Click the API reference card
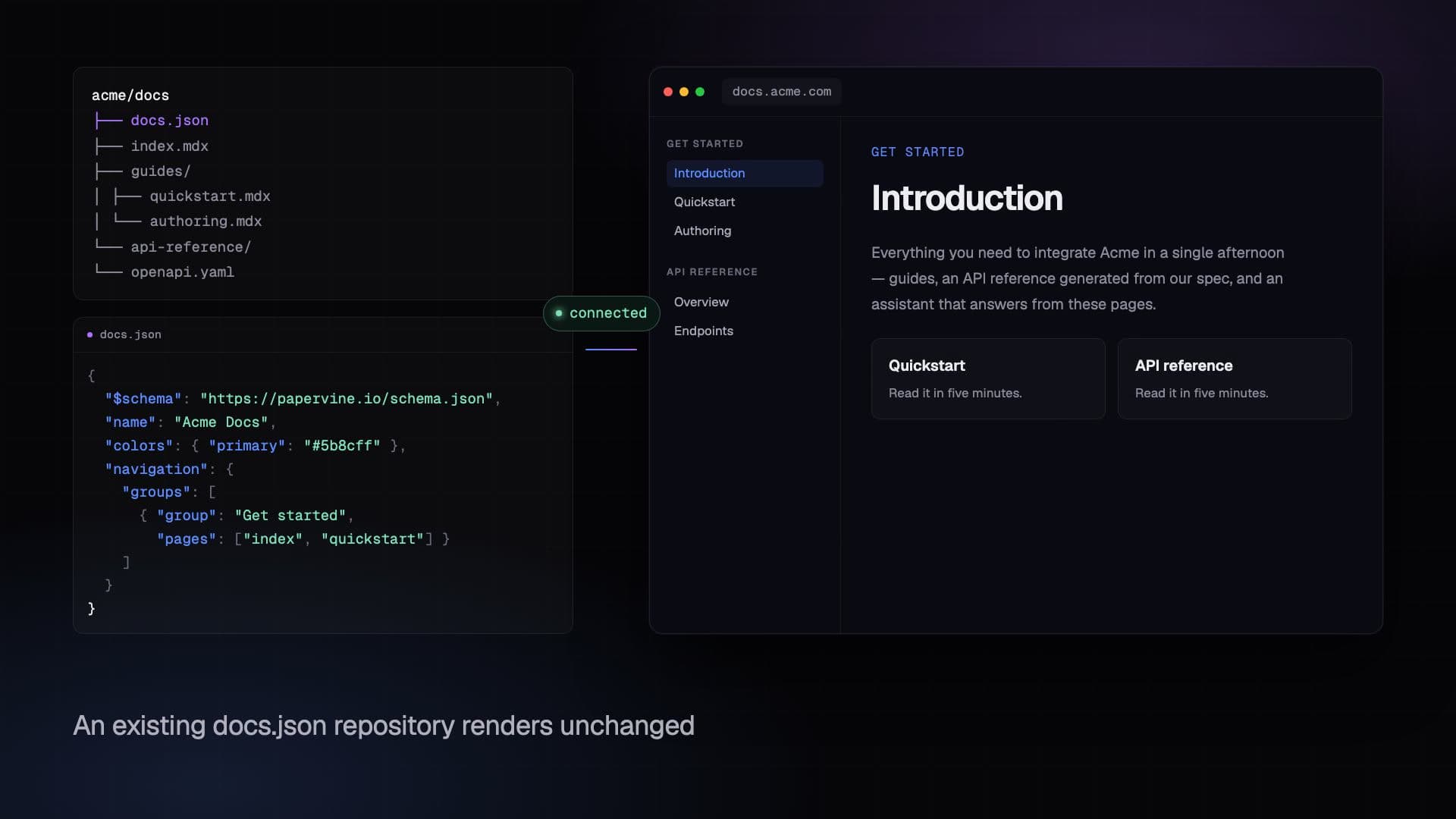 1235,378
